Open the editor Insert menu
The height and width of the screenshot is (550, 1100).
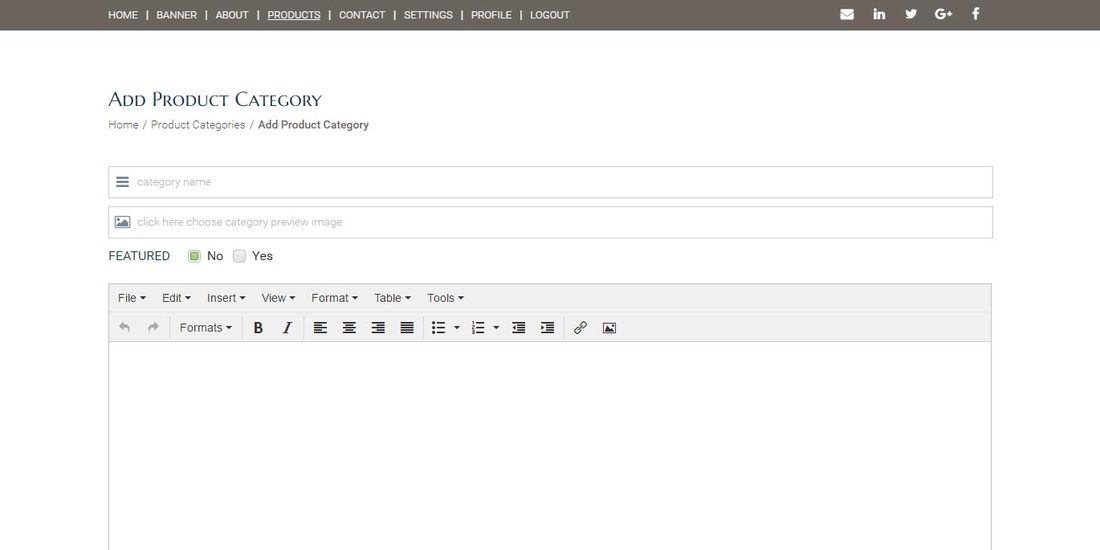226,298
